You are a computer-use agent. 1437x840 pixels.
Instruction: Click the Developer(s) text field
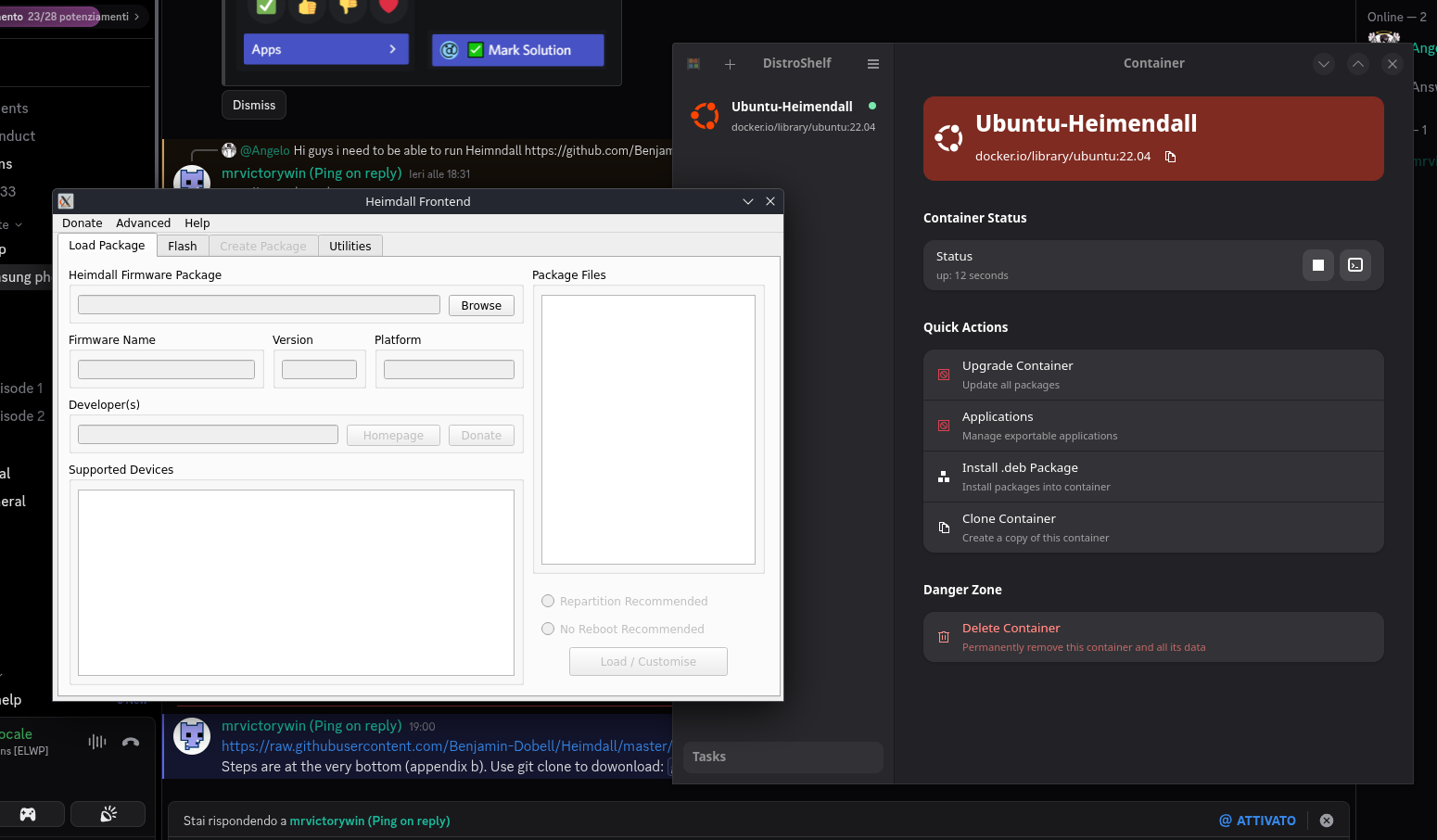click(208, 435)
